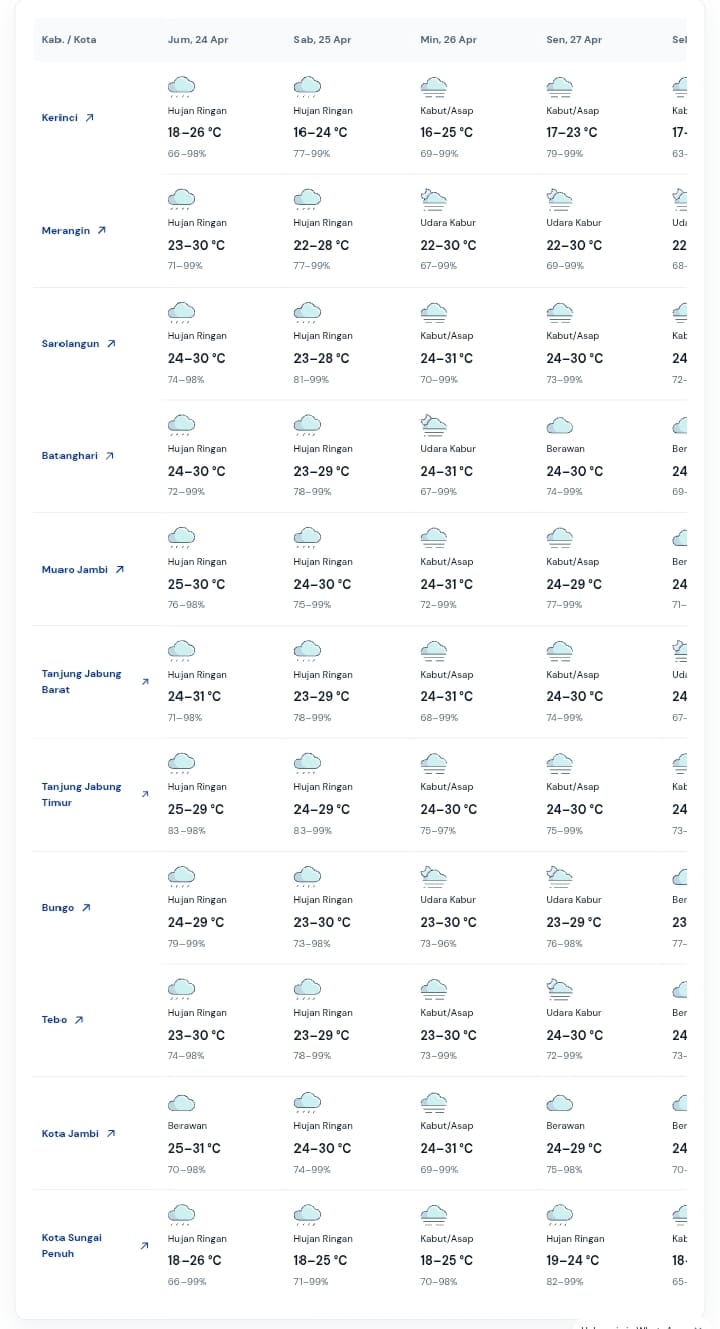The width and height of the screenshot is (720, 1329).
Task: Click Kerinci's Friday 24 Apr rain icon
Action: 181,86
